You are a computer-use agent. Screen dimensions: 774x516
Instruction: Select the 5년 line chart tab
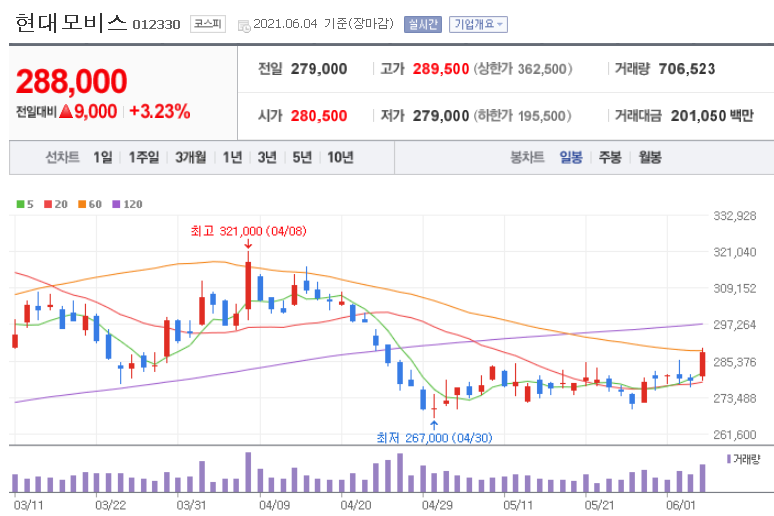(302, 158)
